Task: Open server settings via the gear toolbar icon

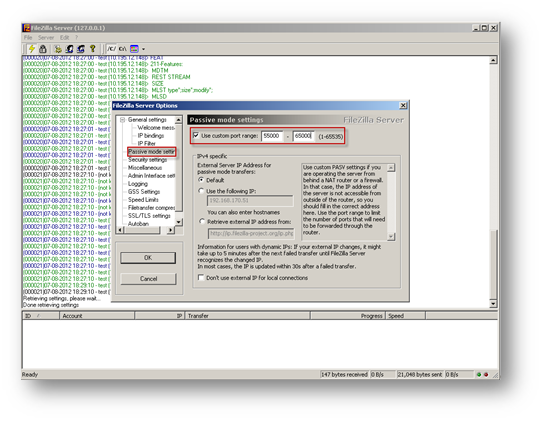Action: [58, 49]
